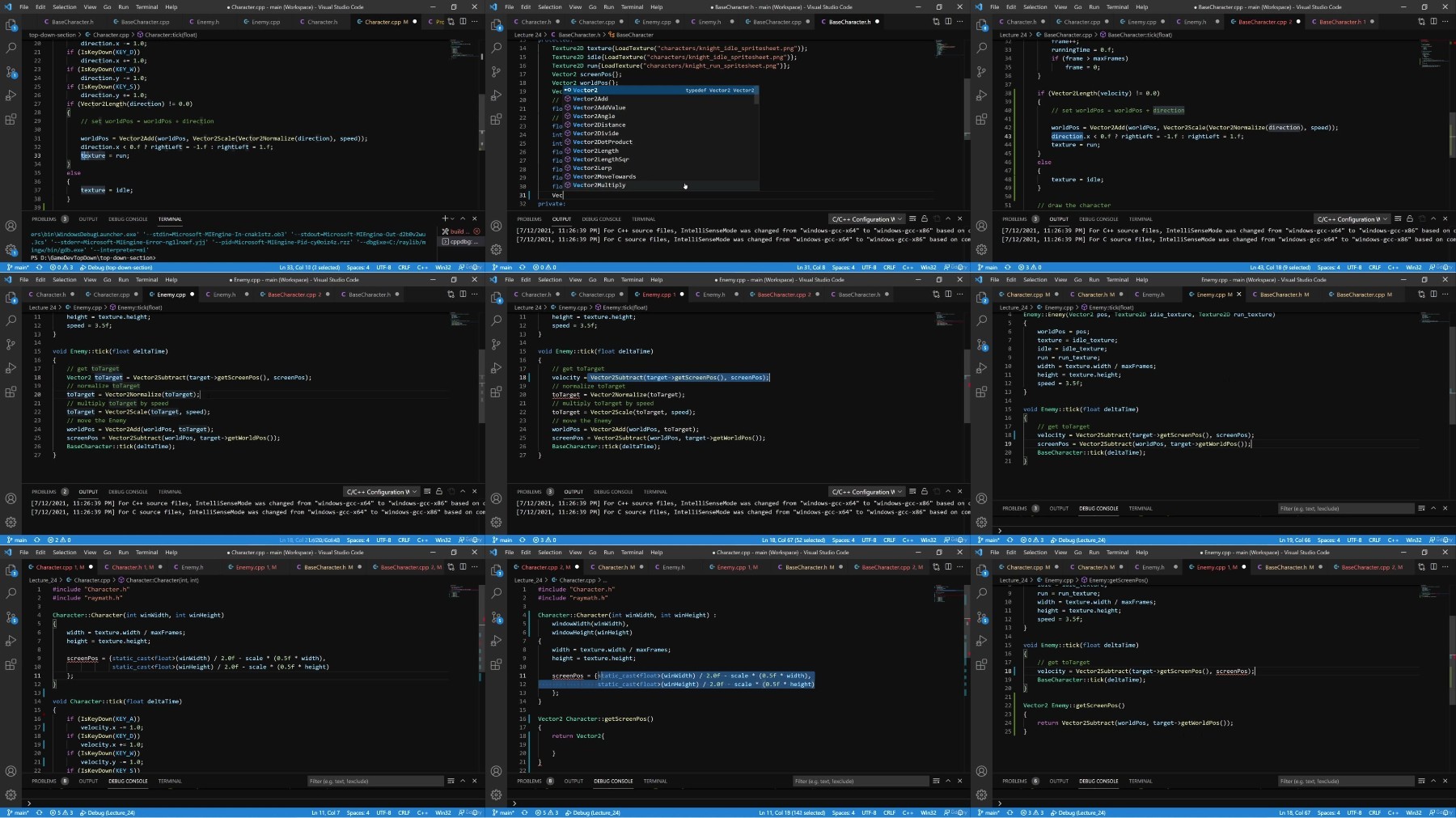Clear output in the BaseCharacter.h window panel
This screenshot has height=818, width=1456.
912,218
